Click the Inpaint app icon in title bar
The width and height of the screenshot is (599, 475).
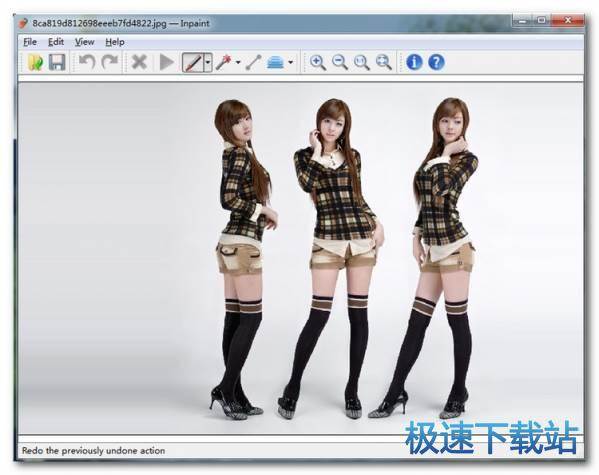(x=23, y=23)
